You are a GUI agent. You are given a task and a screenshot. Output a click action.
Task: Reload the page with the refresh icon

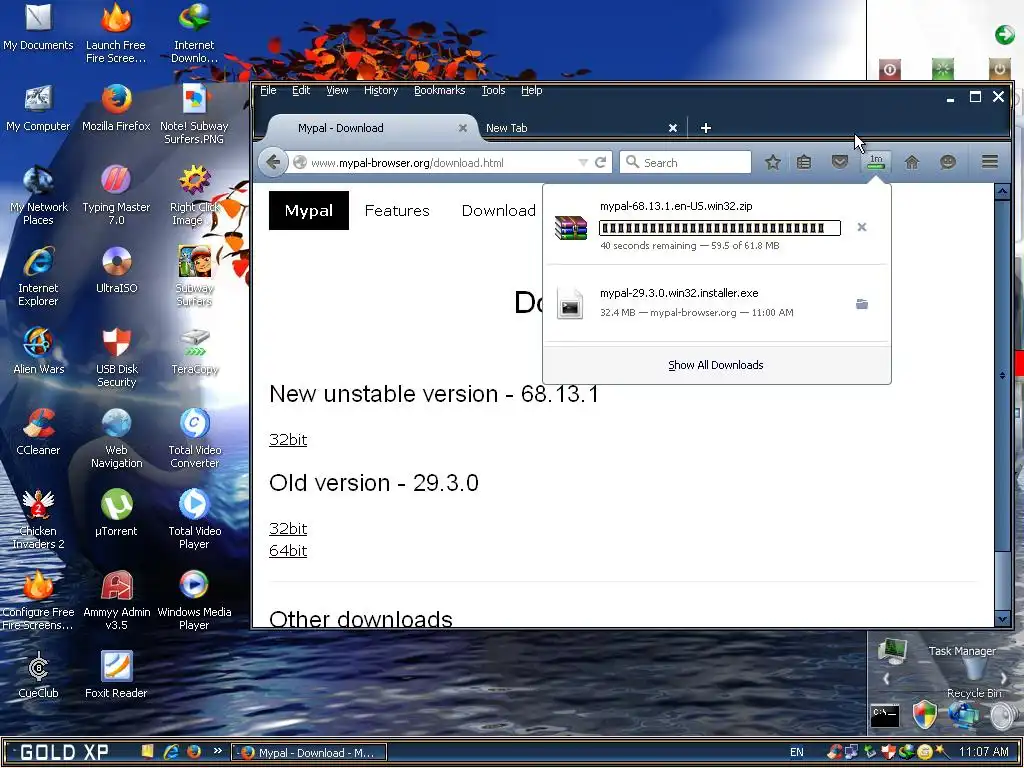click(600, 162)
